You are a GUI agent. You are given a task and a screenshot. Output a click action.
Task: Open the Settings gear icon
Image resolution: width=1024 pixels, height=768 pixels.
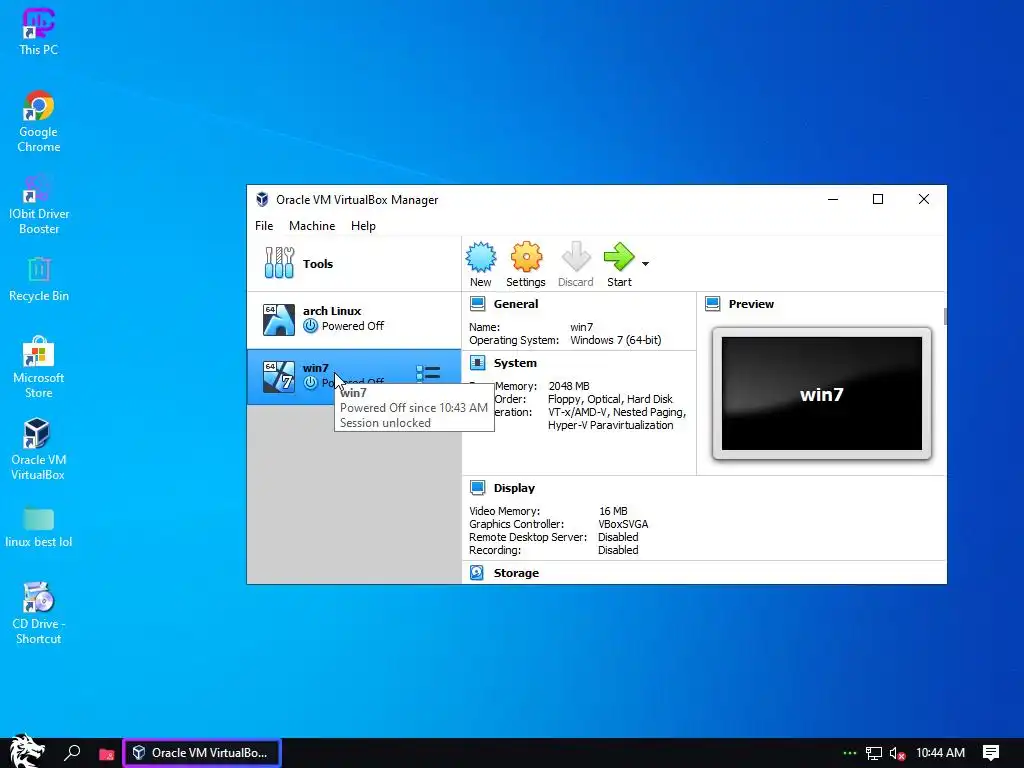[x=526, y=257]
